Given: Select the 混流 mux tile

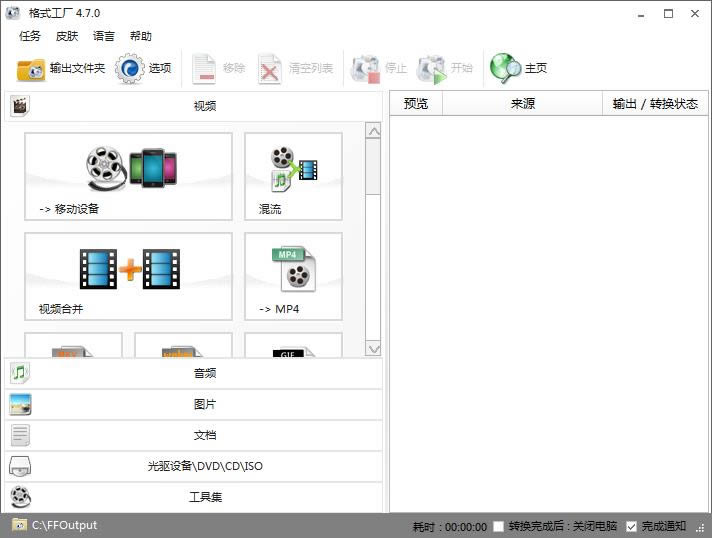Looking at the screenshot, I should pyautogui.click(x=293, y=177).
